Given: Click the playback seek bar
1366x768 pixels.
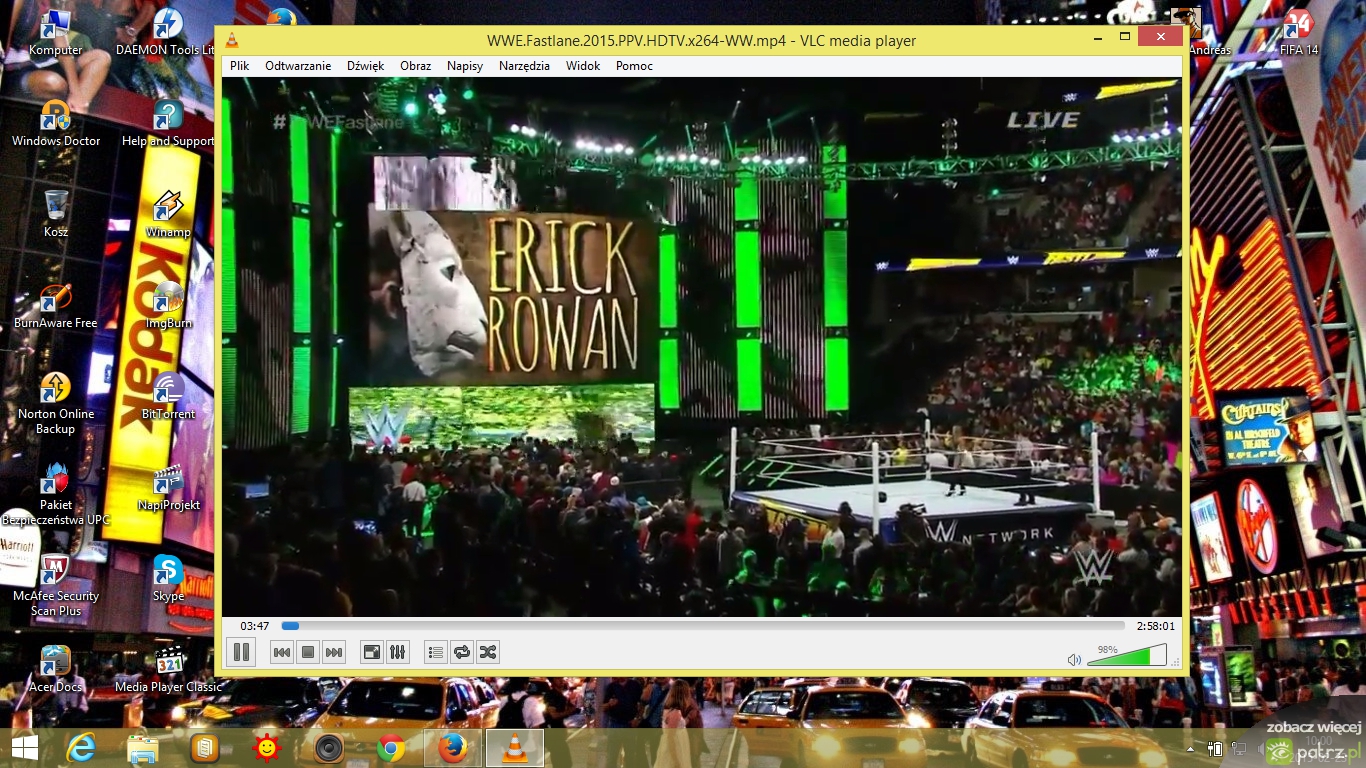Looking at the screenshot, I should click(x=700, y=626).
